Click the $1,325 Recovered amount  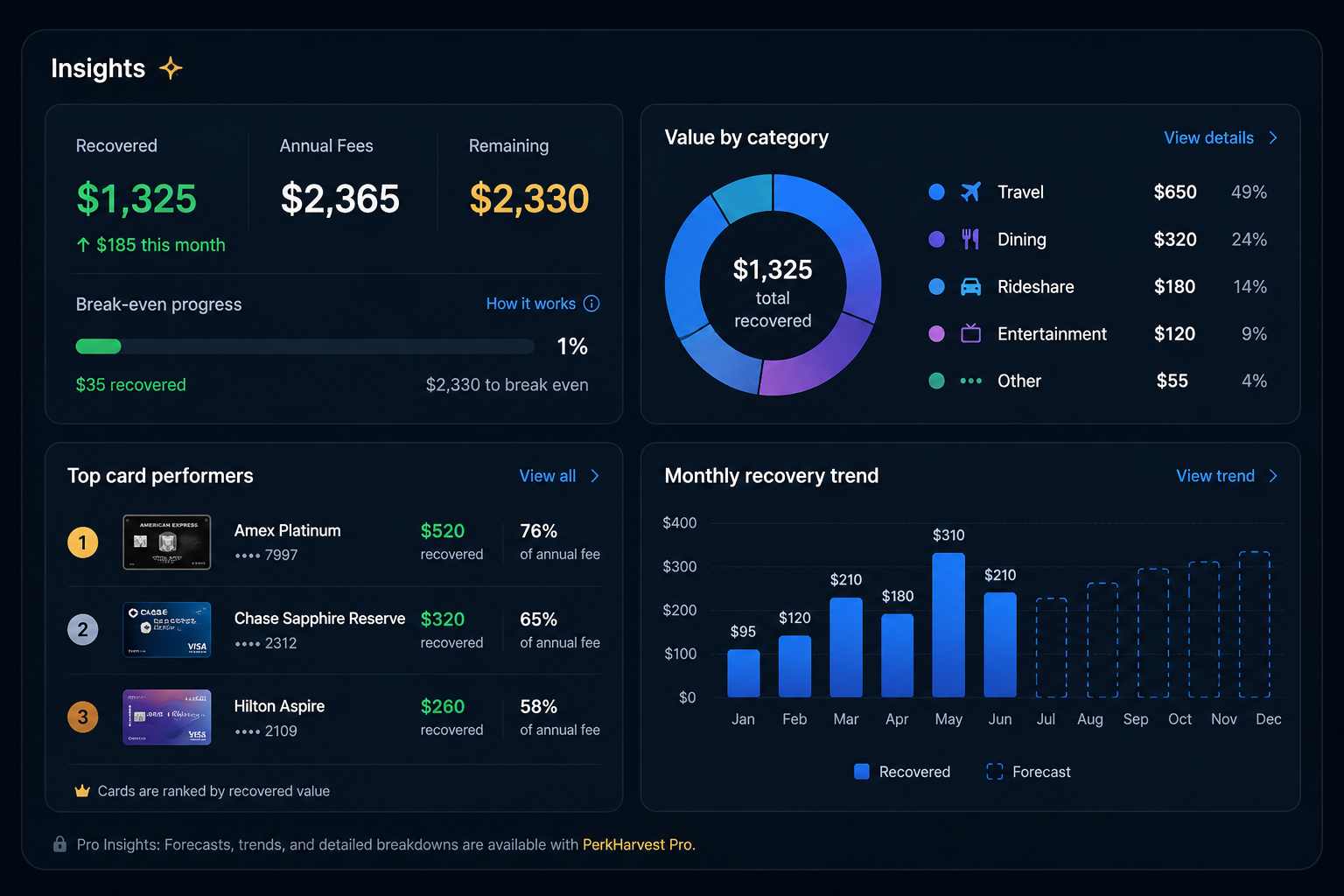click(x=136, y=199)
